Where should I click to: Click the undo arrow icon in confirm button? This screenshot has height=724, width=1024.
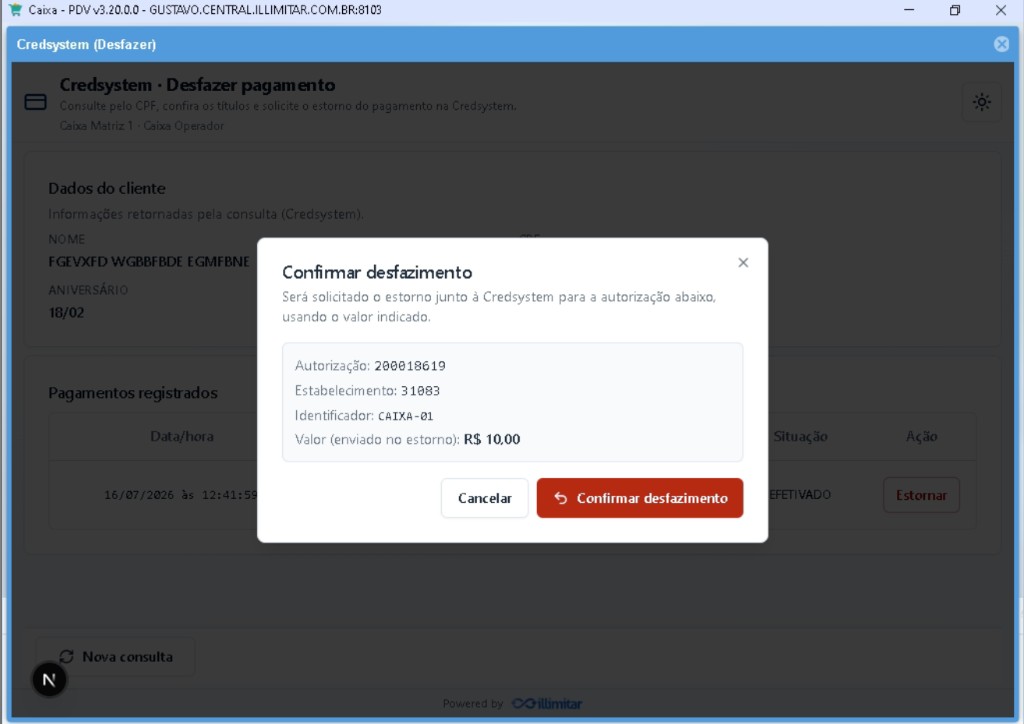coord(560,498)
